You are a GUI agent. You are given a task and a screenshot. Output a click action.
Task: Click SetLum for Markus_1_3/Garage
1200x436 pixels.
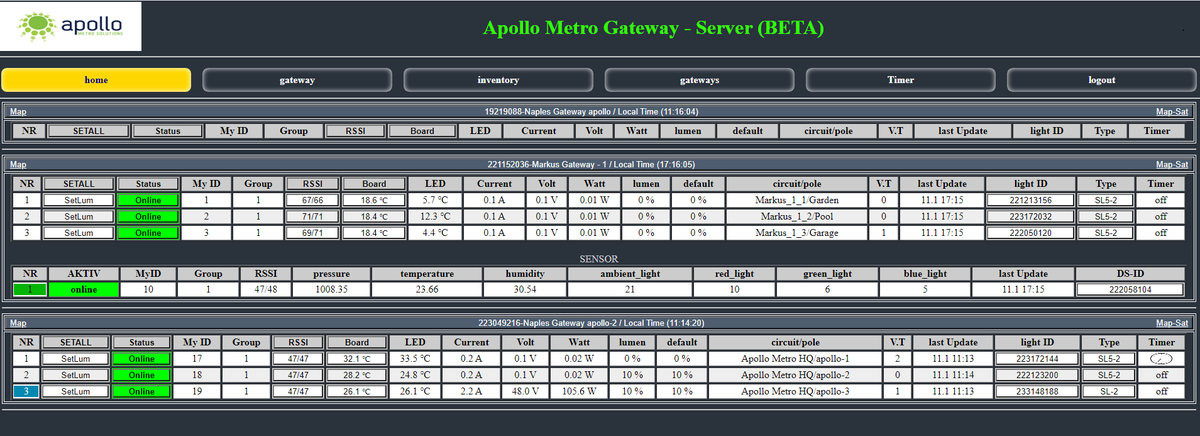79,232
